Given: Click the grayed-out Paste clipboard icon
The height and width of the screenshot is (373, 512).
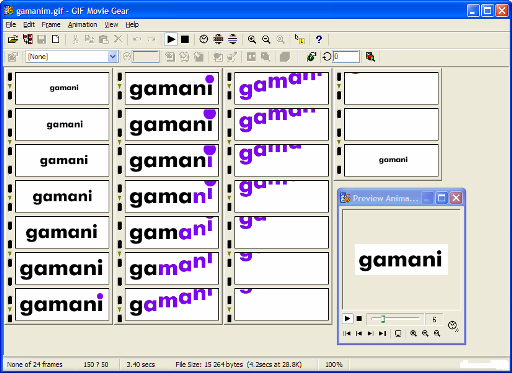Looking at the screenshot, I should pos(104,39).
